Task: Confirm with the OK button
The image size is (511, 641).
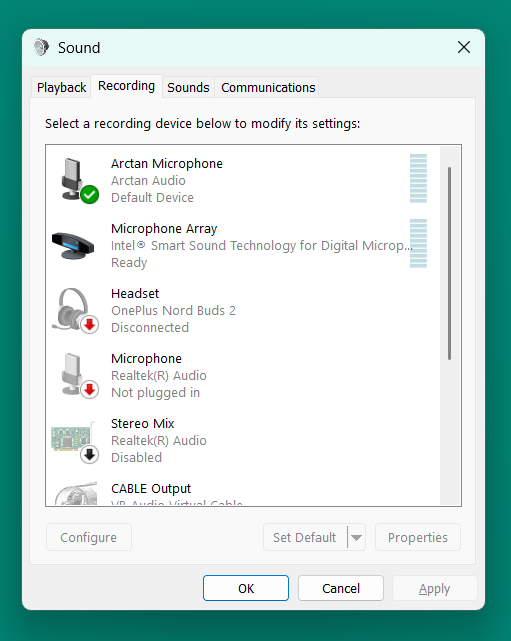Action: [246, 588]
